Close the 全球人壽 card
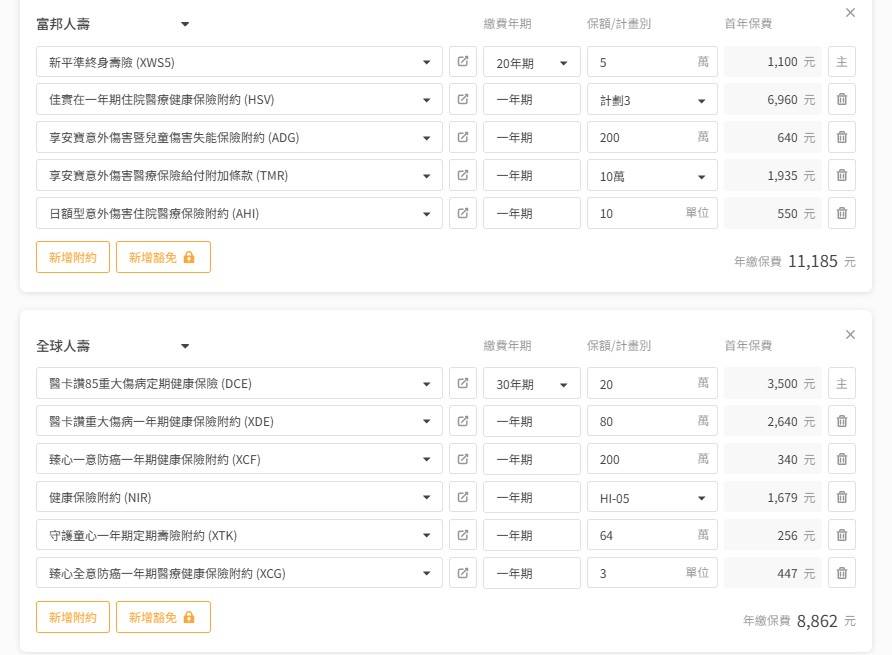 (850, 334)
